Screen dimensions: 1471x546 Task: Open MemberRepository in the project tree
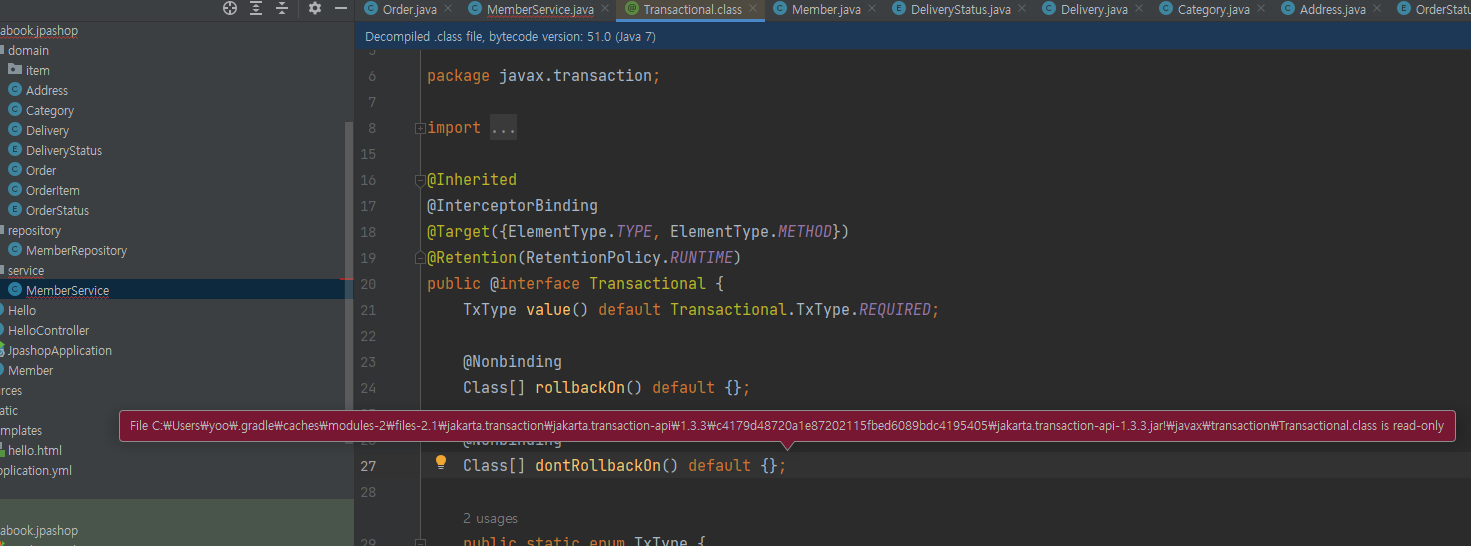[x=76, y=250]
